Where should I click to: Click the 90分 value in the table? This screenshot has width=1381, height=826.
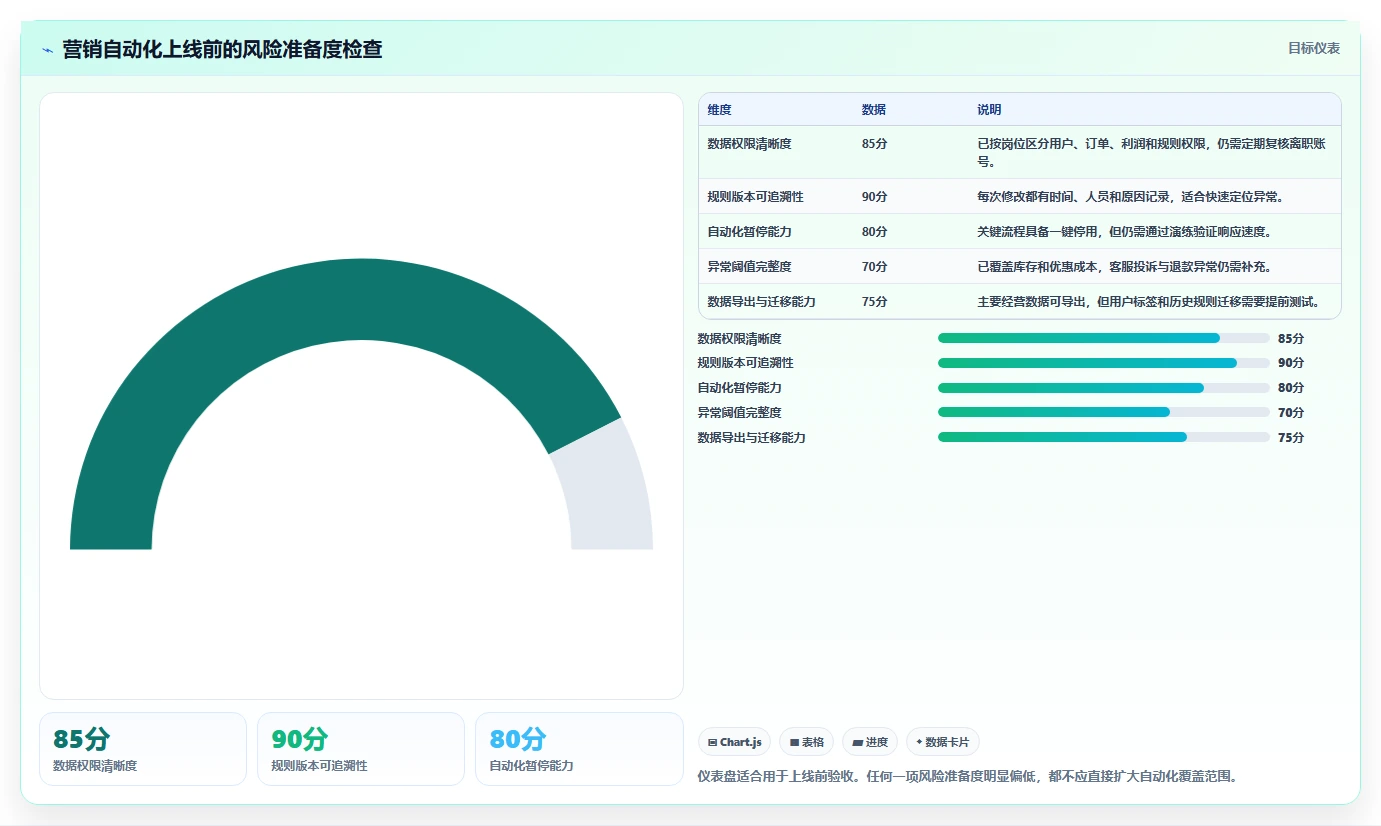(874, 197)
